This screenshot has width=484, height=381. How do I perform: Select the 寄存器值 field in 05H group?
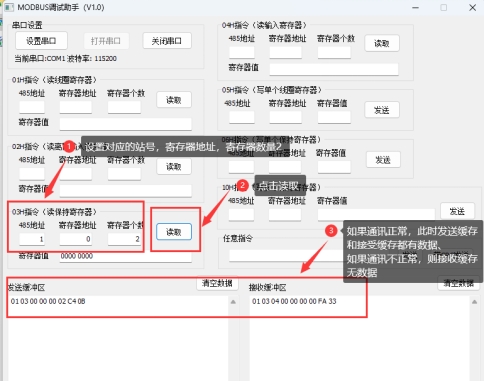click(x=334, y=117)
